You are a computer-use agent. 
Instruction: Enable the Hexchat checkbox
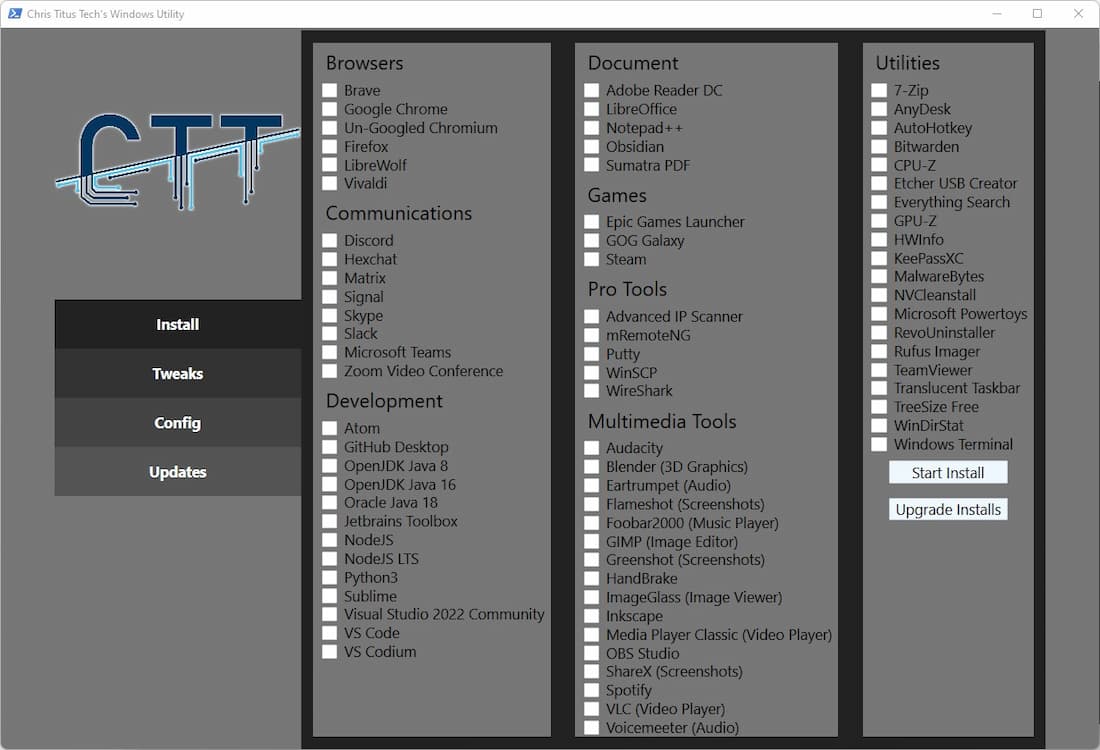point(330,259)
